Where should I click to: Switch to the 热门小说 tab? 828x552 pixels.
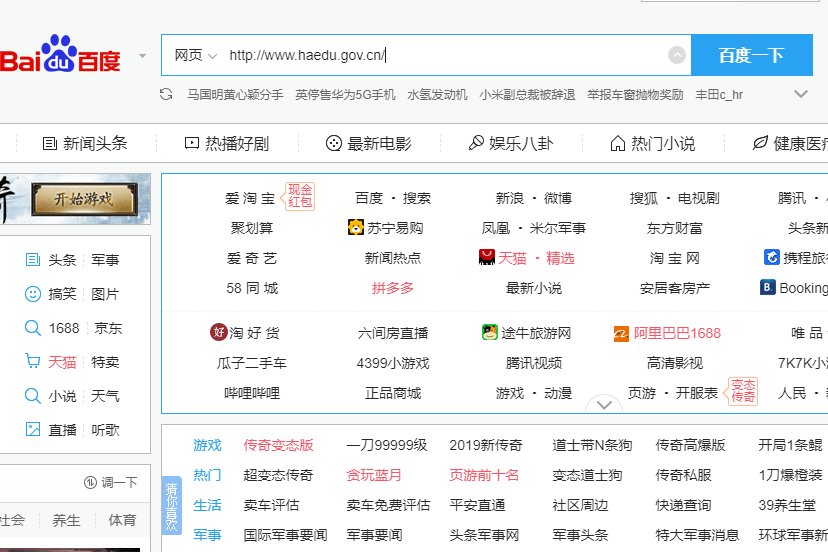coord(653,143)
